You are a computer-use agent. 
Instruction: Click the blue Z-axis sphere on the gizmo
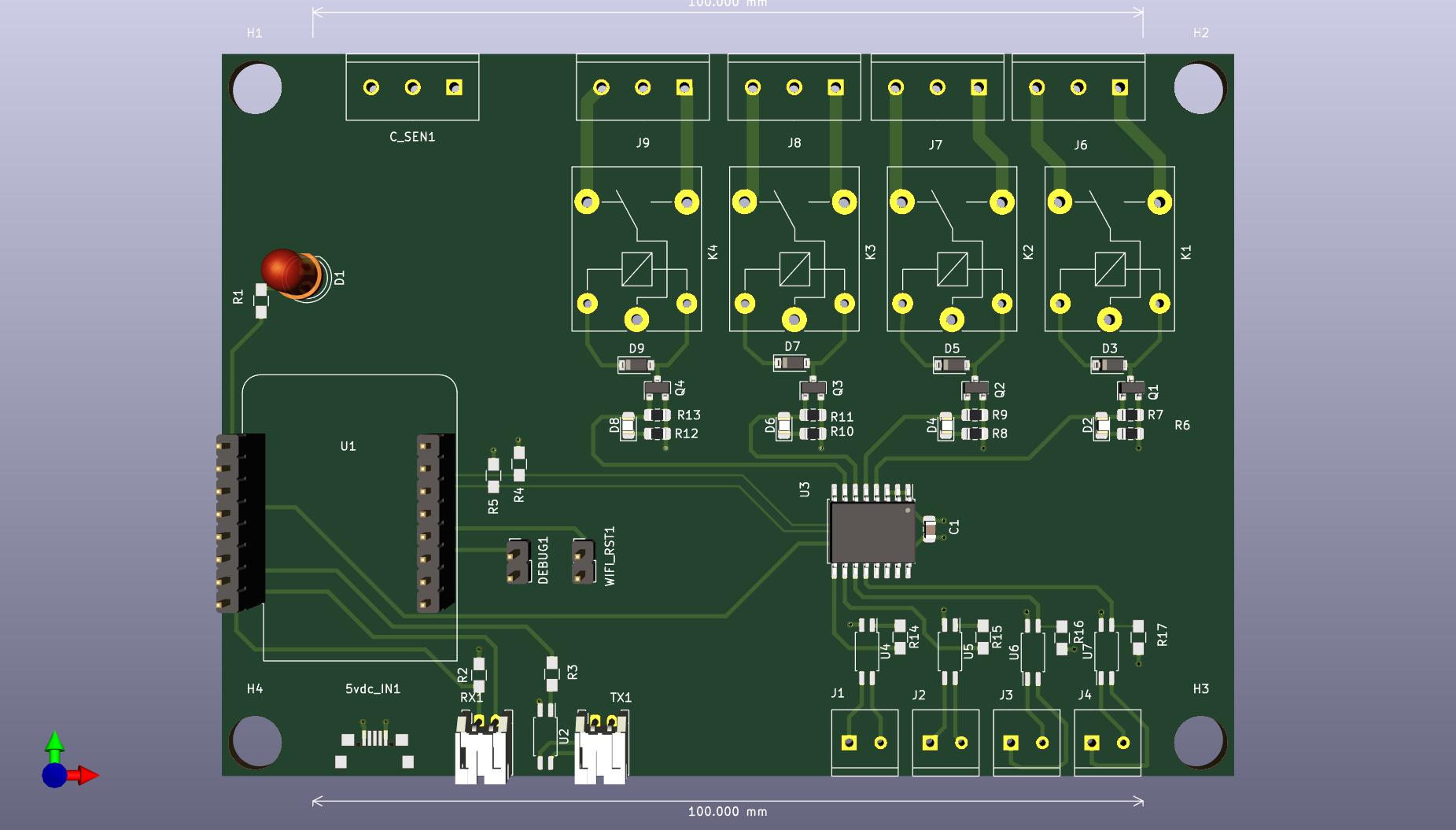tap(53, 776)
